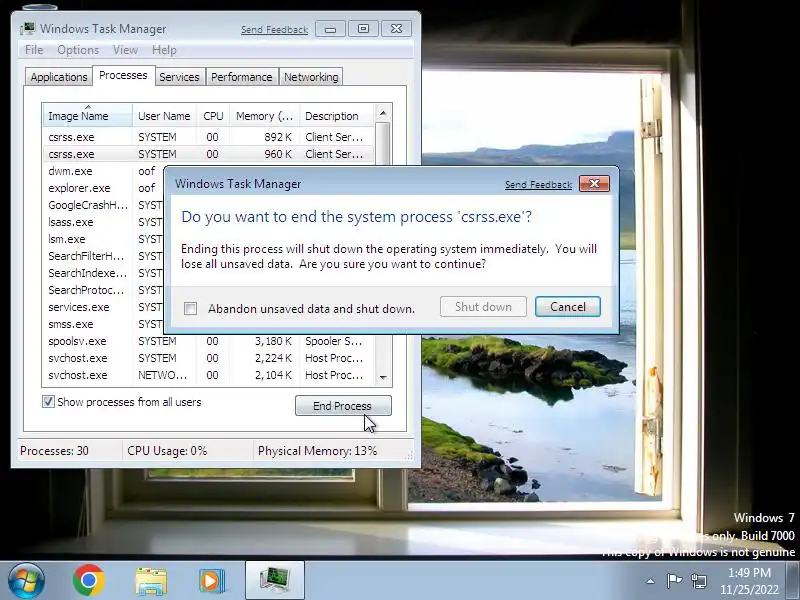Switch to the Services tab
Screen dimensions: 800x600
click(180, 77)
